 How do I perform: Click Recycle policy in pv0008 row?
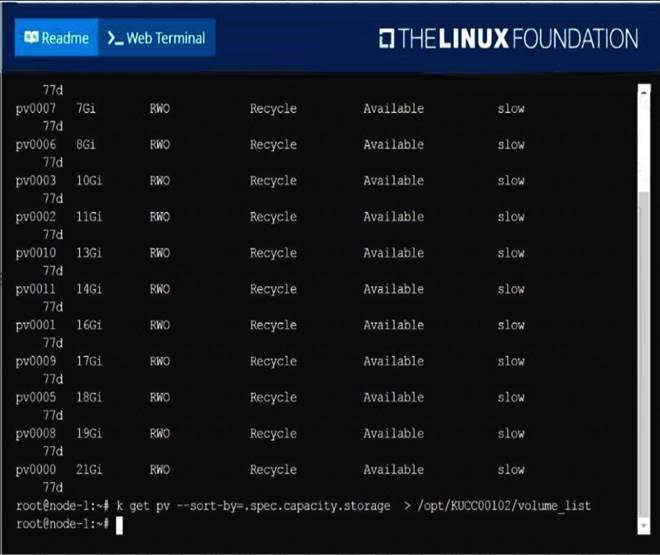click(x=273, y=434)
